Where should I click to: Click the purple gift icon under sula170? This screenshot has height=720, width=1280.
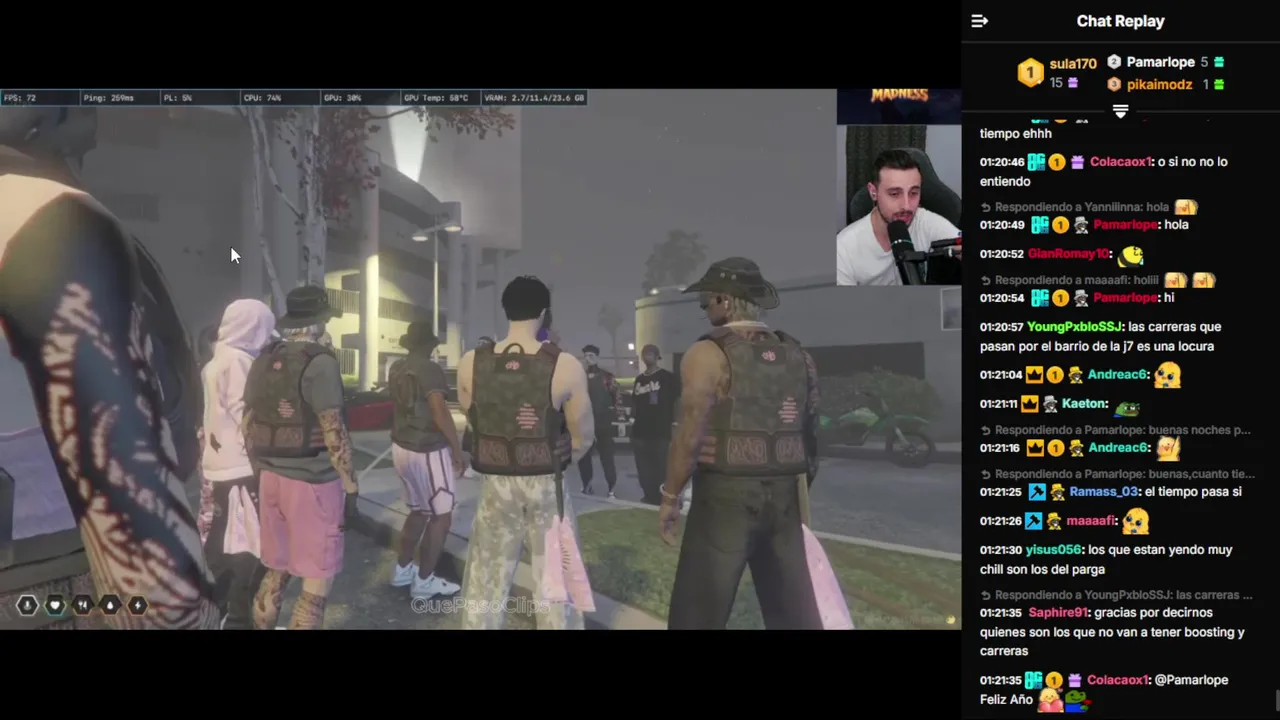tap(1073, 83)
